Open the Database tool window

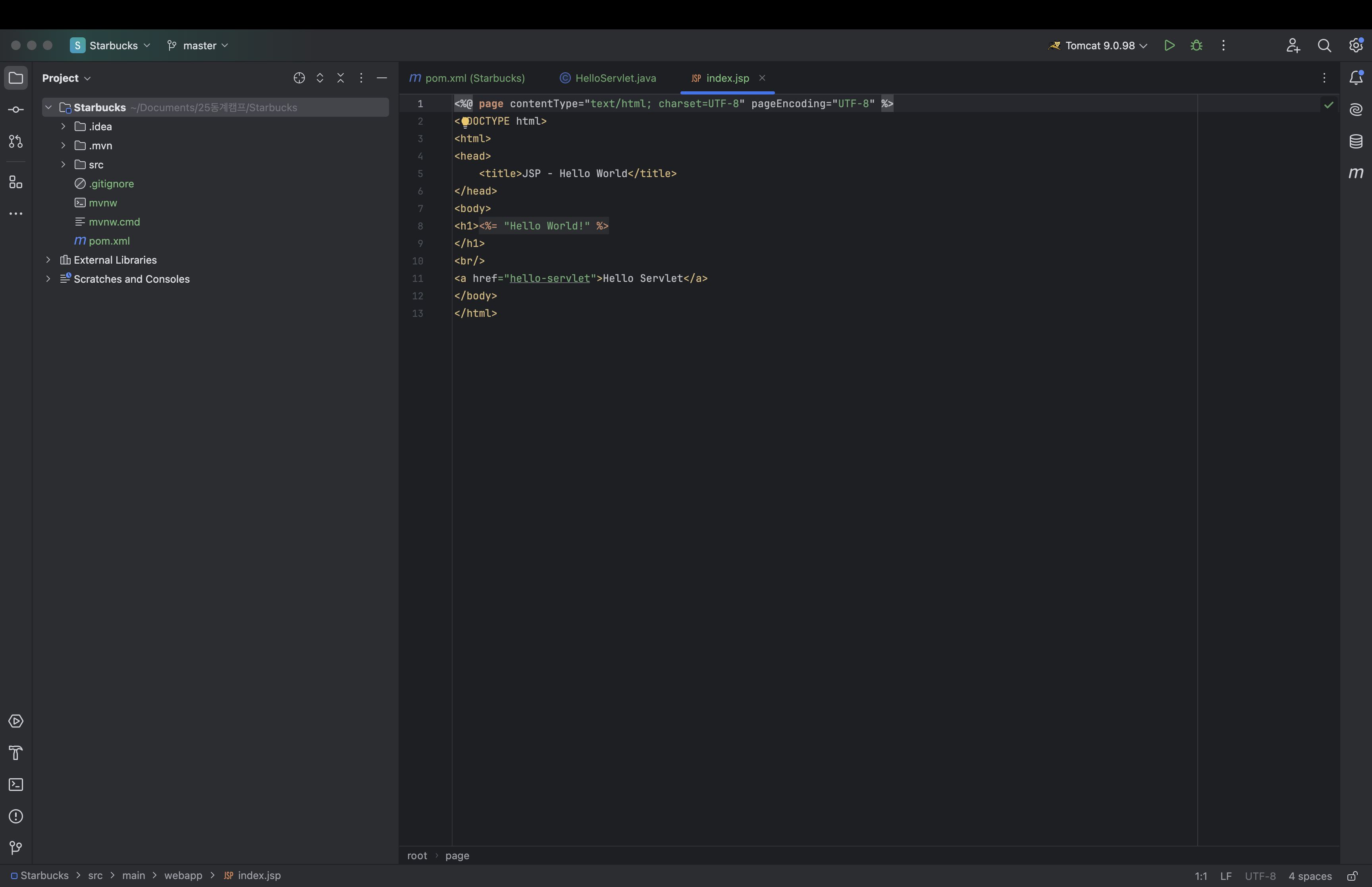point(1356,141)
